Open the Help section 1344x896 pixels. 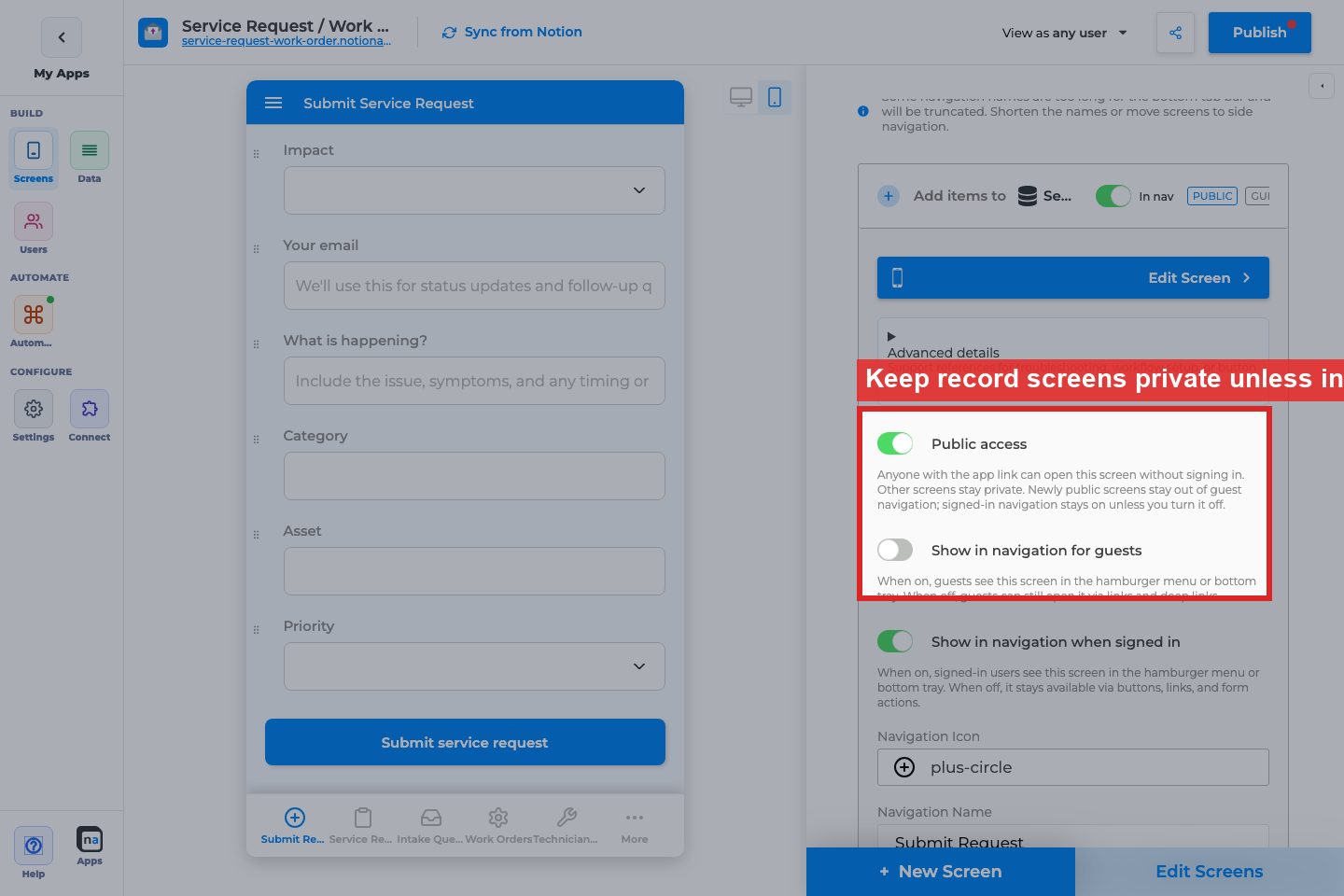coord(34,852)
